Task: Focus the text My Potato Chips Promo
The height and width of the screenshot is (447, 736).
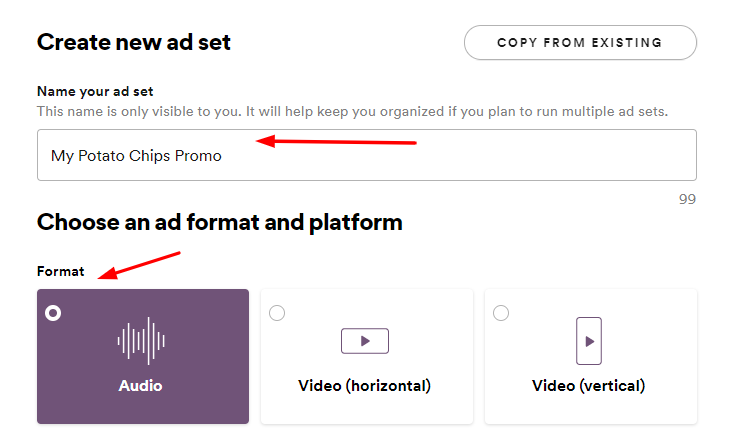Action: pos(136,156)
